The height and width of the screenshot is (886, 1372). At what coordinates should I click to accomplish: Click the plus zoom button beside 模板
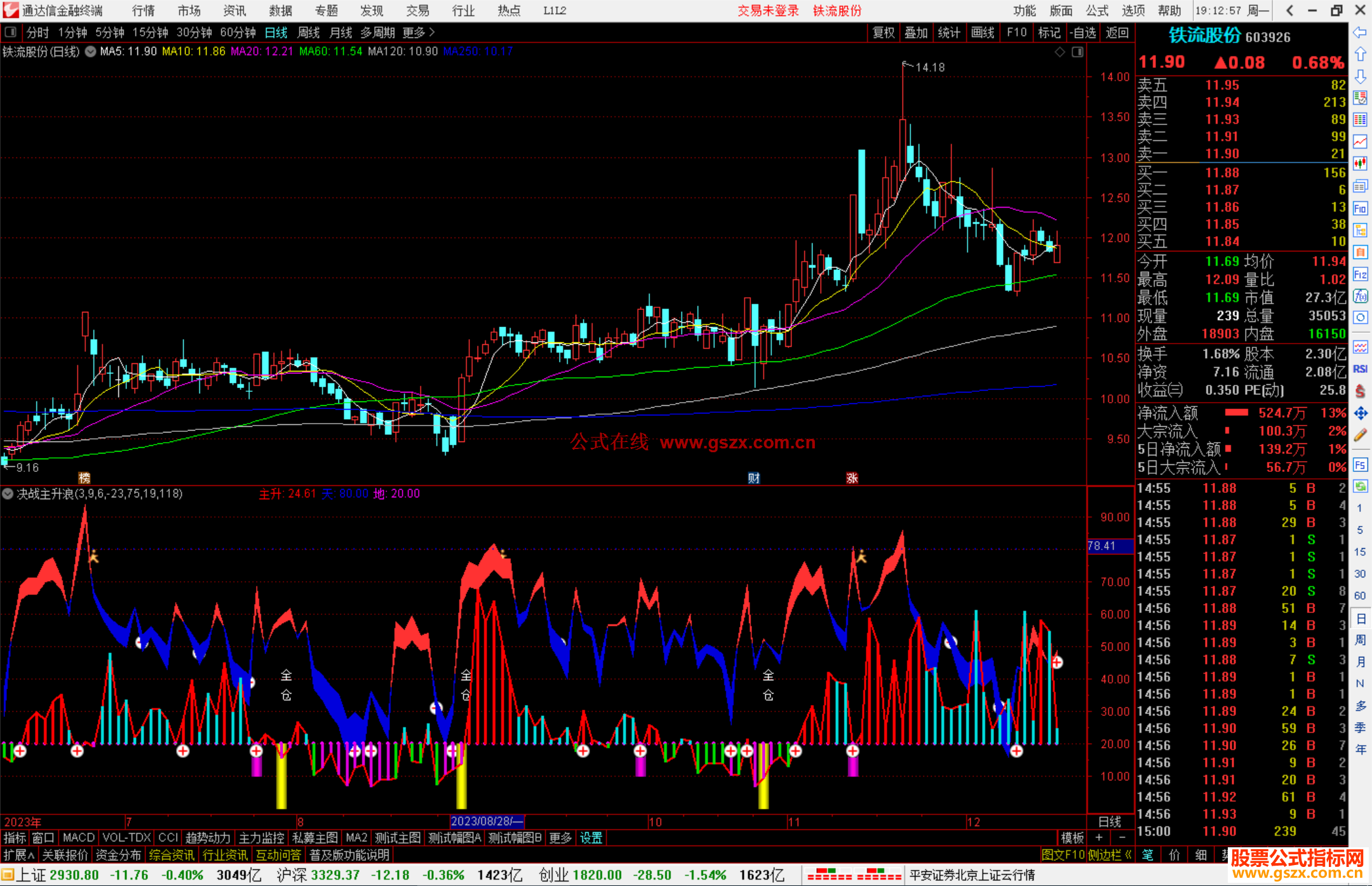coord(1099,838)
